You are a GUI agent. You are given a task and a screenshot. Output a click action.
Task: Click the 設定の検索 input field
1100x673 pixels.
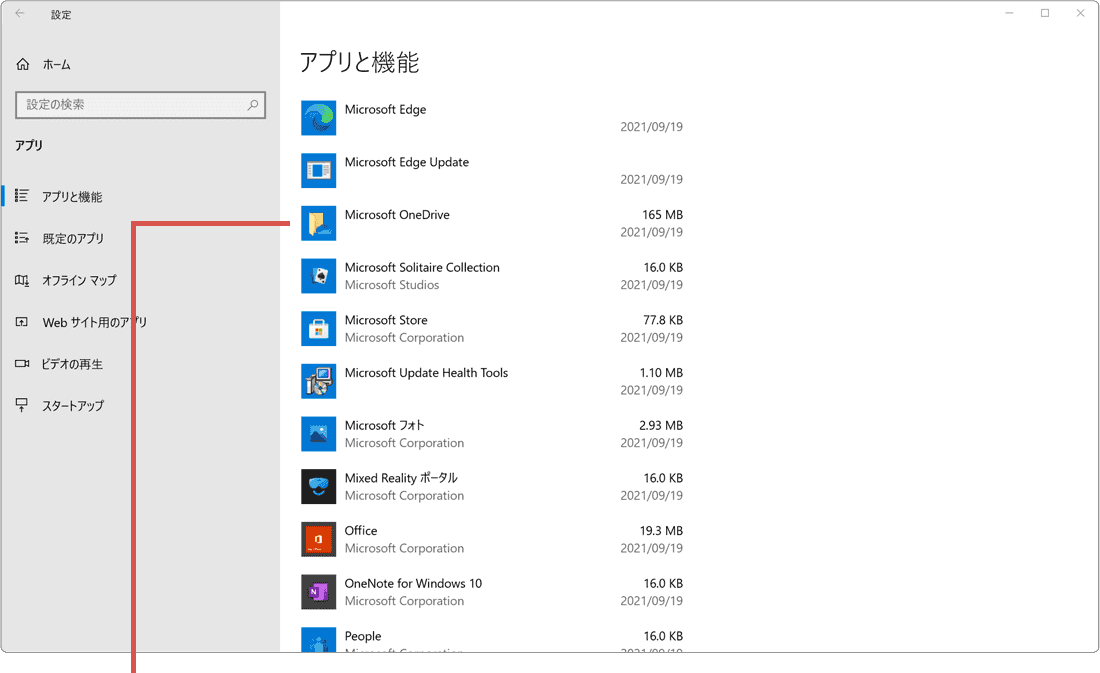[x=140, y=105]
